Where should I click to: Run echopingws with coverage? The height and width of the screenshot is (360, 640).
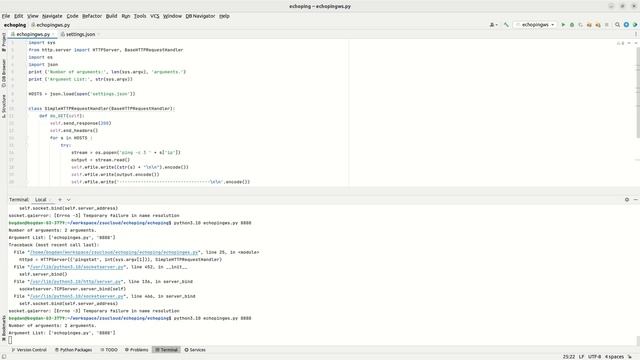coord(580,25)
